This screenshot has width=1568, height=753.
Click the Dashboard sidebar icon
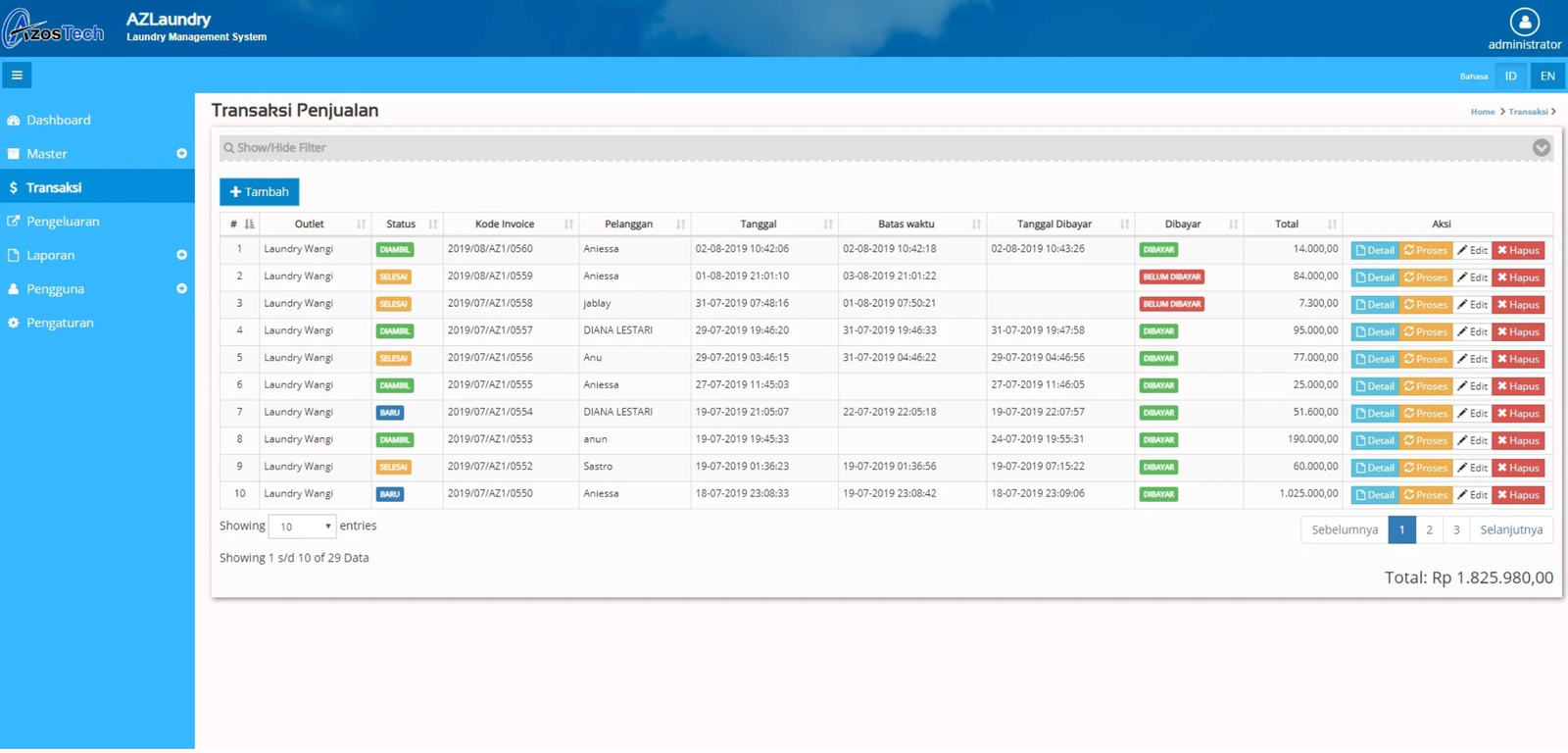[x=14, y=121]
